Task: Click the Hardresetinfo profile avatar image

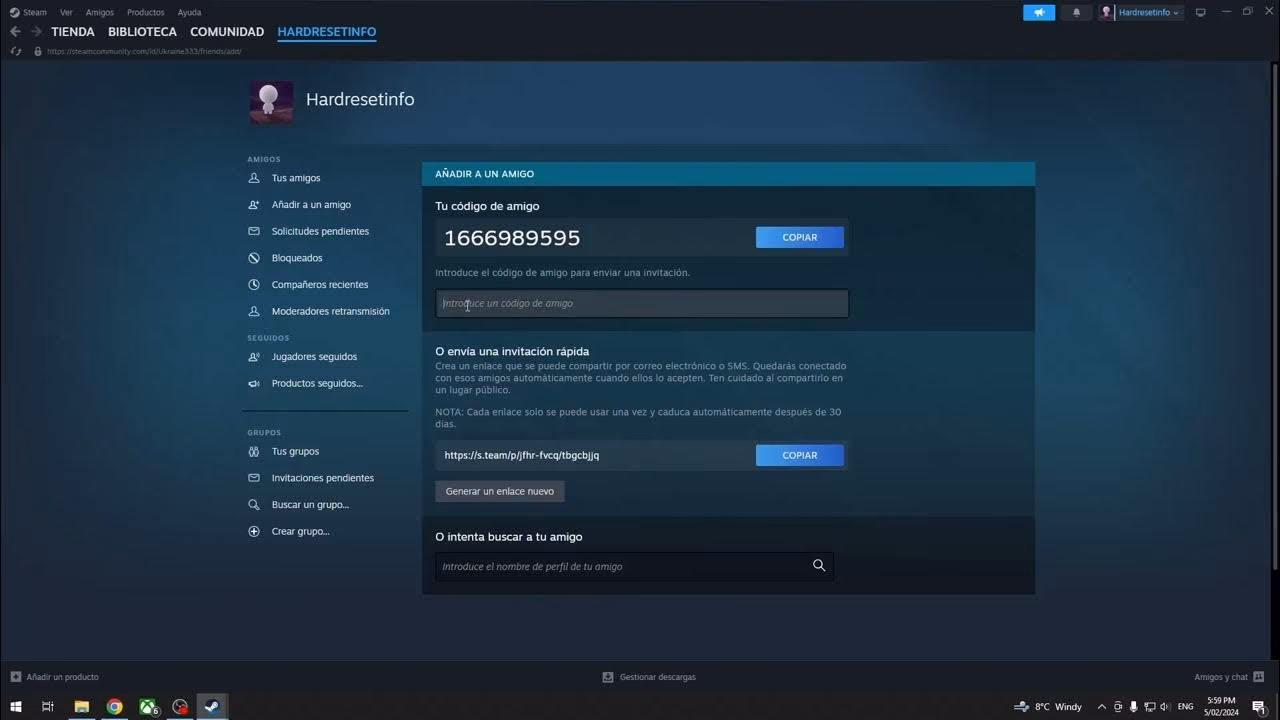Action: (x=271, y=102)
